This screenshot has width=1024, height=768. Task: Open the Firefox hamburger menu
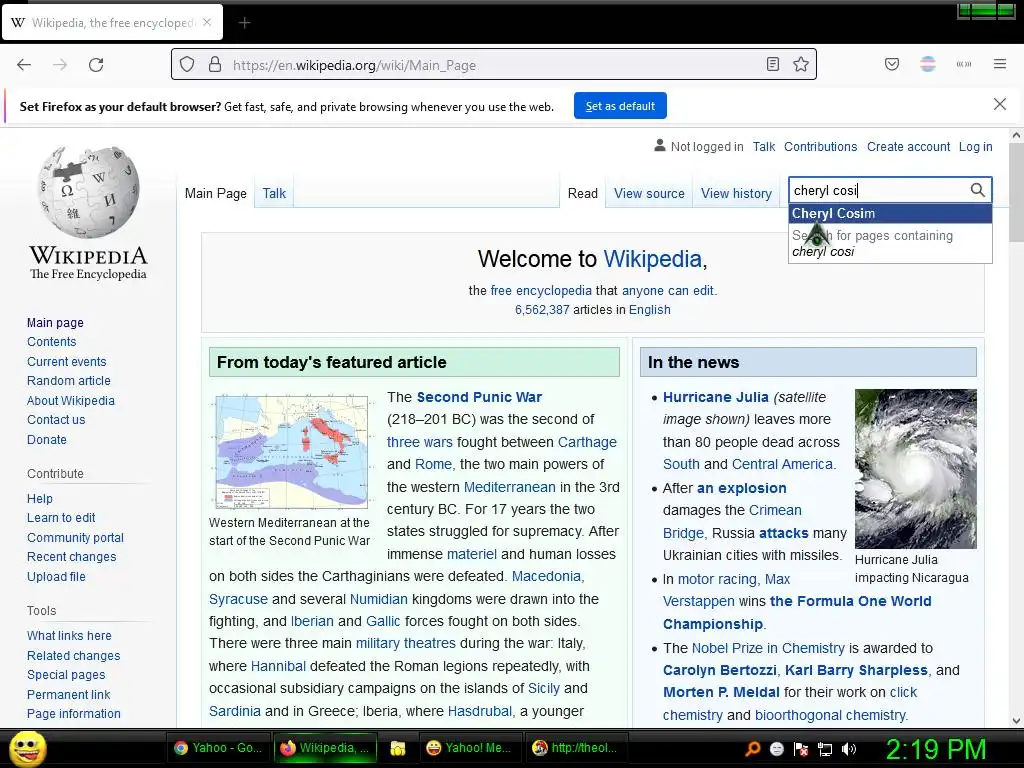click(1000, 64)
